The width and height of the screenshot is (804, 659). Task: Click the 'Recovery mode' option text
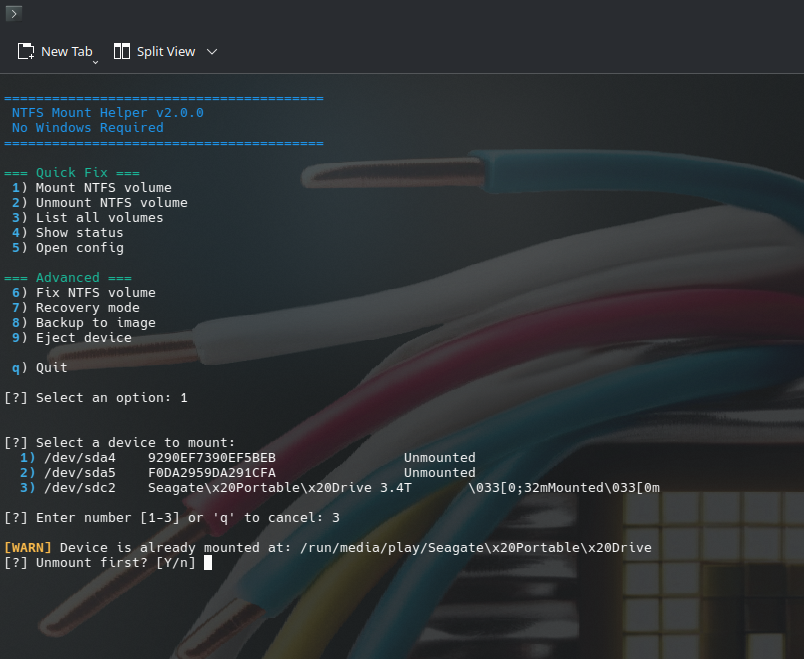point(89,307)
